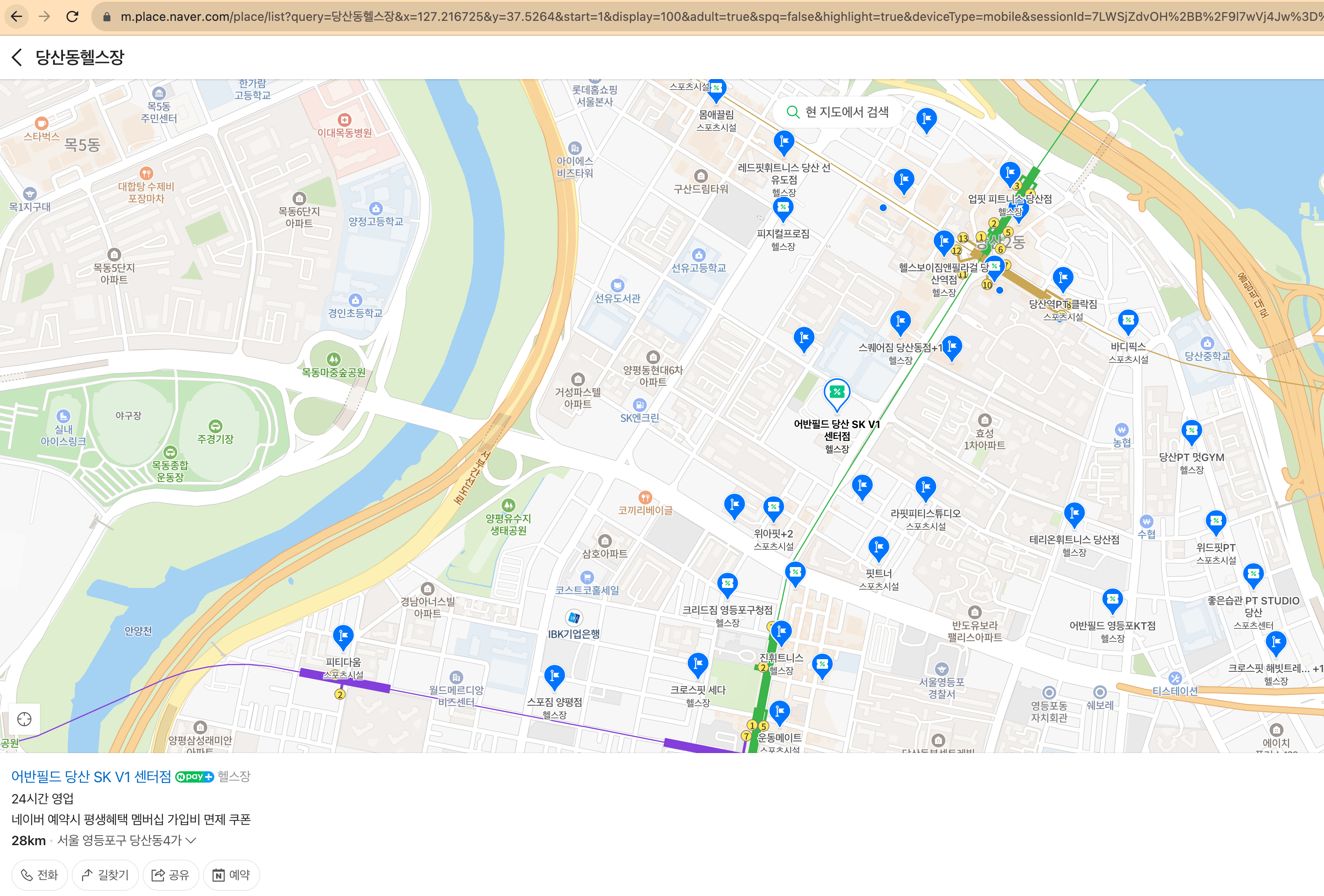Share the place with the 공유 button

[x=170, y=874]
